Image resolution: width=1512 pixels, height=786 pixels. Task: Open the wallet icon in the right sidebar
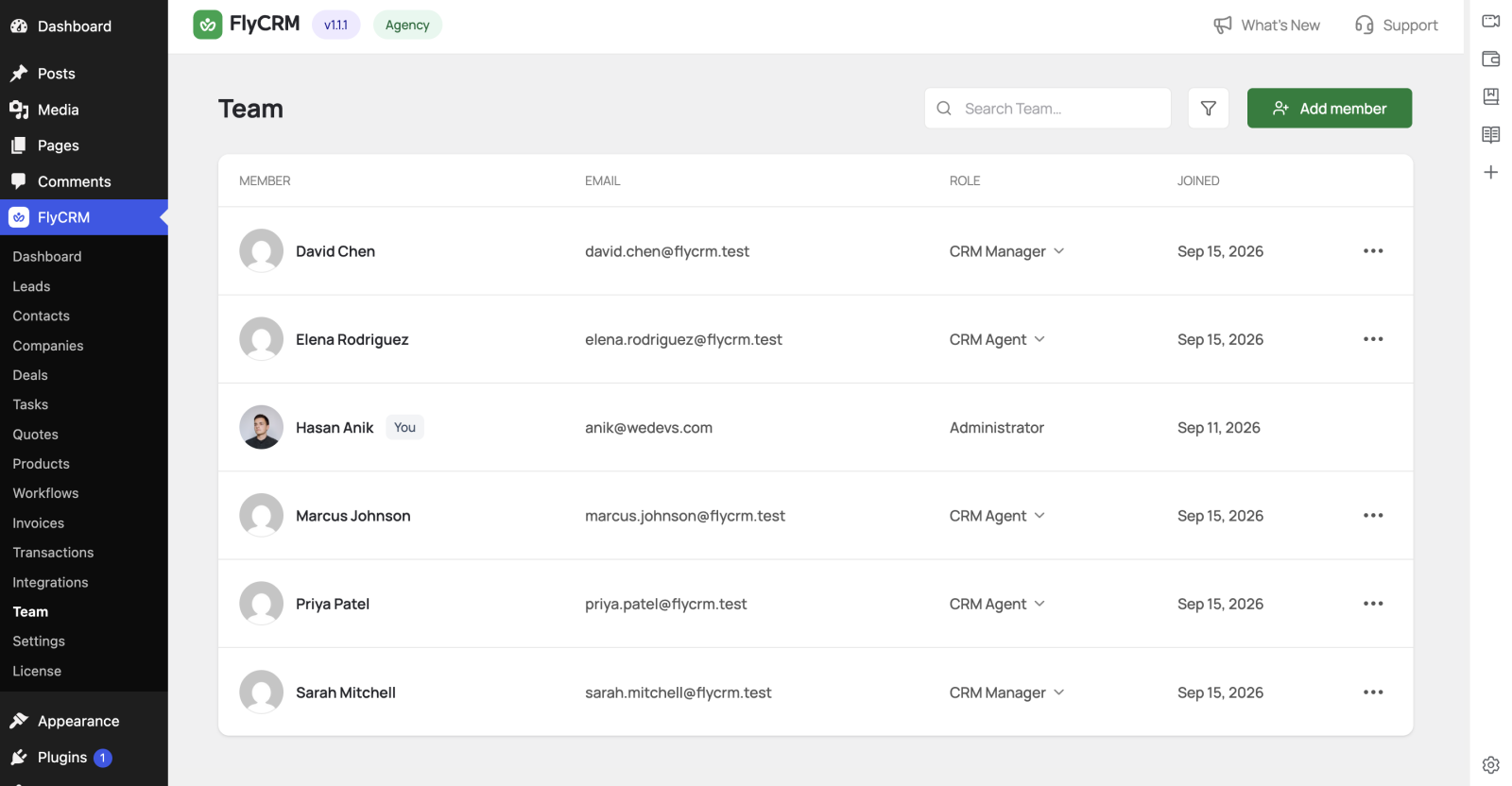point(1491,59)
